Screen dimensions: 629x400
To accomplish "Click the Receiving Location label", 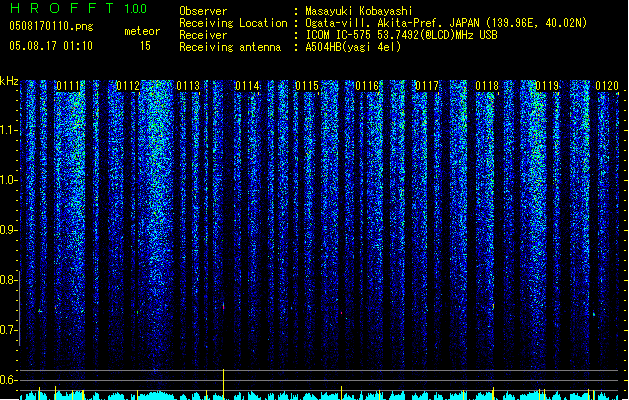I will [x=233, y=23].
